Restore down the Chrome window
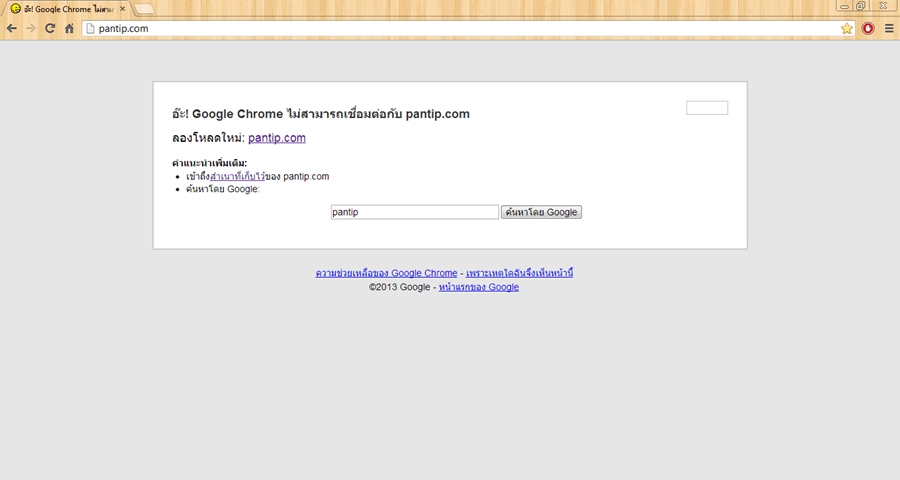900x480 pixels. point(861,6)
